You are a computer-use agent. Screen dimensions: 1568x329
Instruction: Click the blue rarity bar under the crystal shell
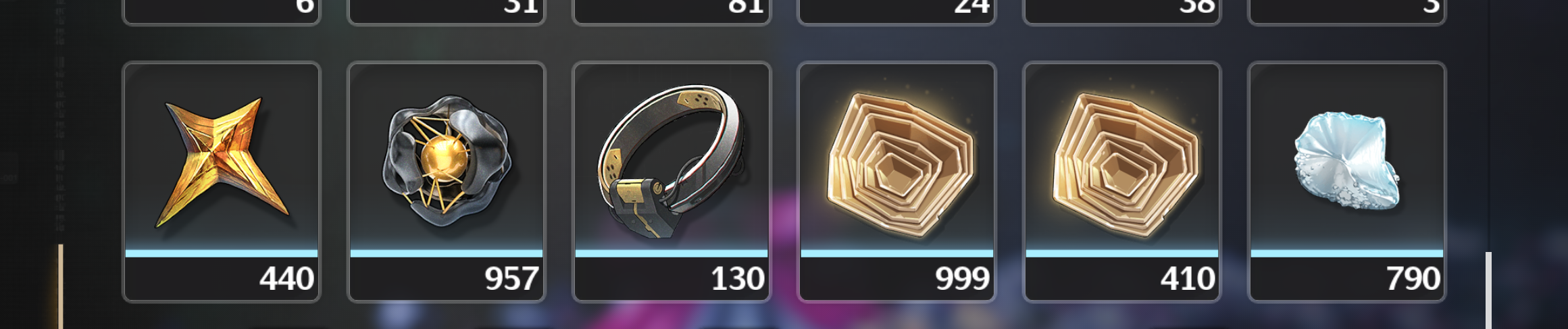click(1347, 253)
